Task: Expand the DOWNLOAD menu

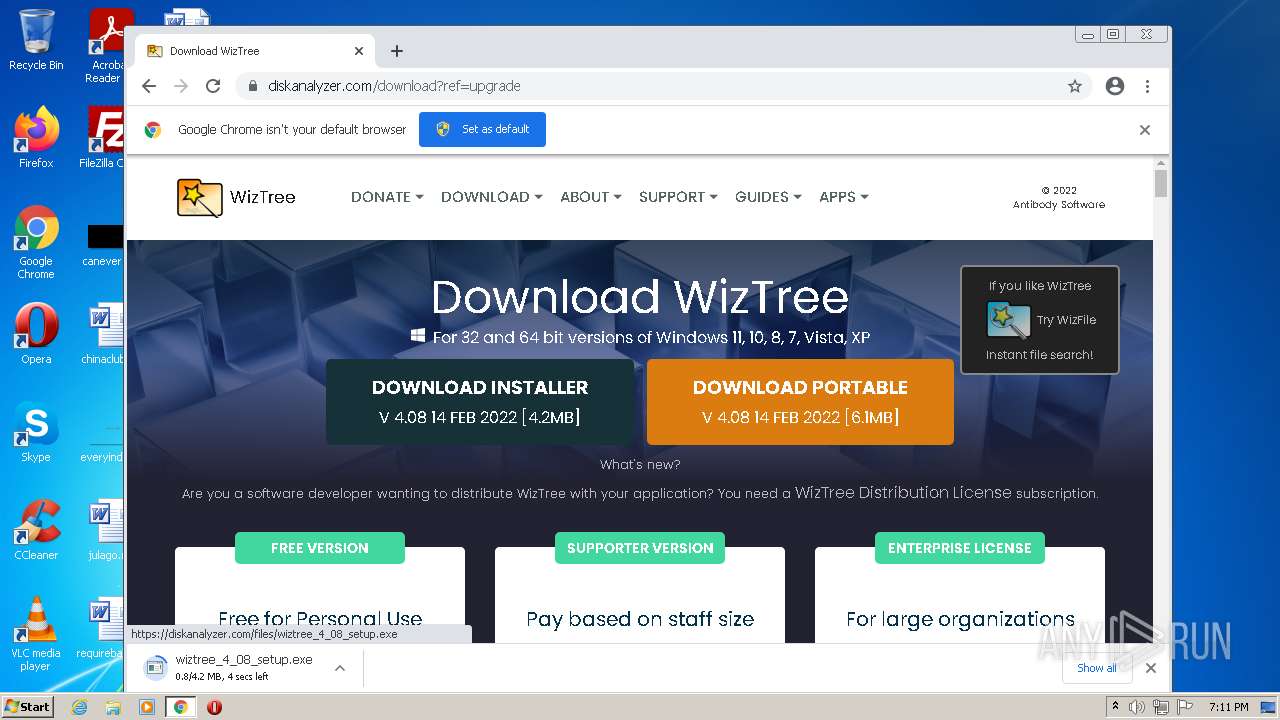Action: (491, 197)
